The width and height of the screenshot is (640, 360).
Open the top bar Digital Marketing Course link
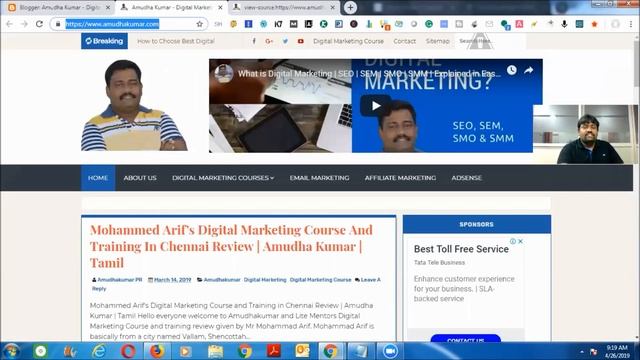tap(348, 41)
